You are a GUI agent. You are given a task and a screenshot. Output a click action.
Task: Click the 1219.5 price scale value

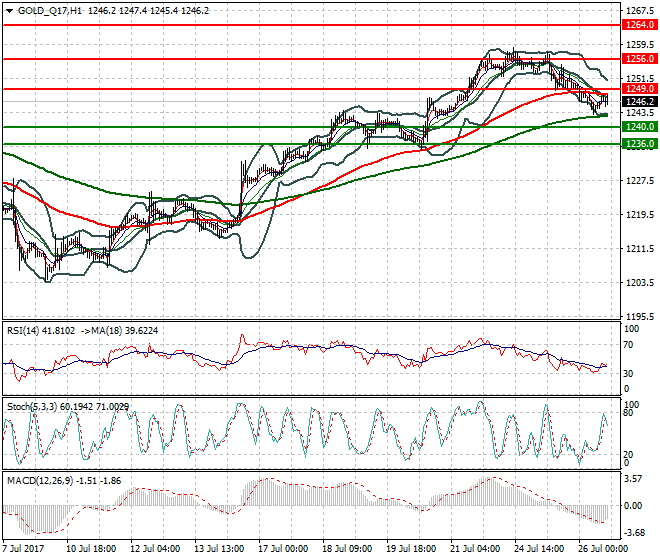(640, 215)
